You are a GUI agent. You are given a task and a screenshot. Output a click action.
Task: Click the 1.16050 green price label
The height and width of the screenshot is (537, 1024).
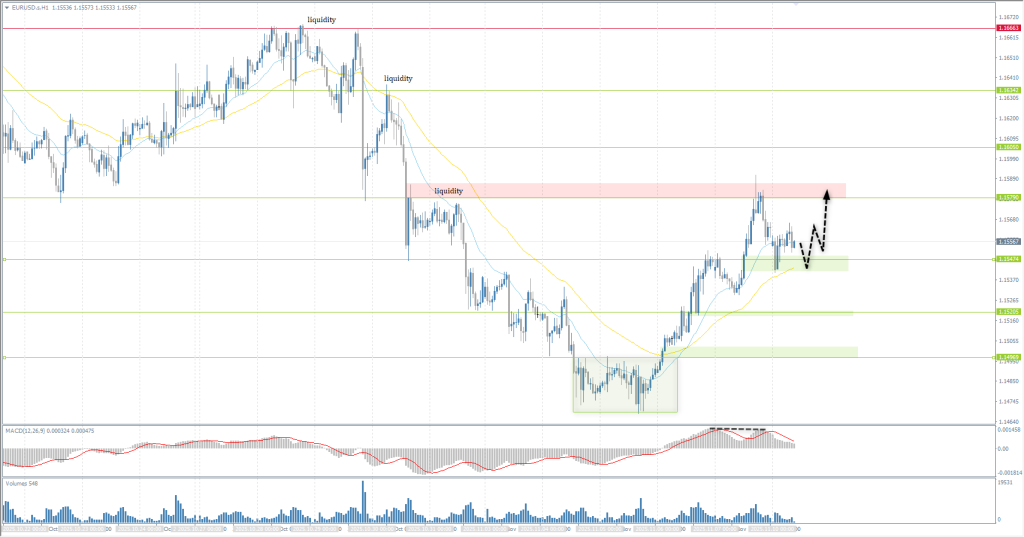(x=1008, y=147)
